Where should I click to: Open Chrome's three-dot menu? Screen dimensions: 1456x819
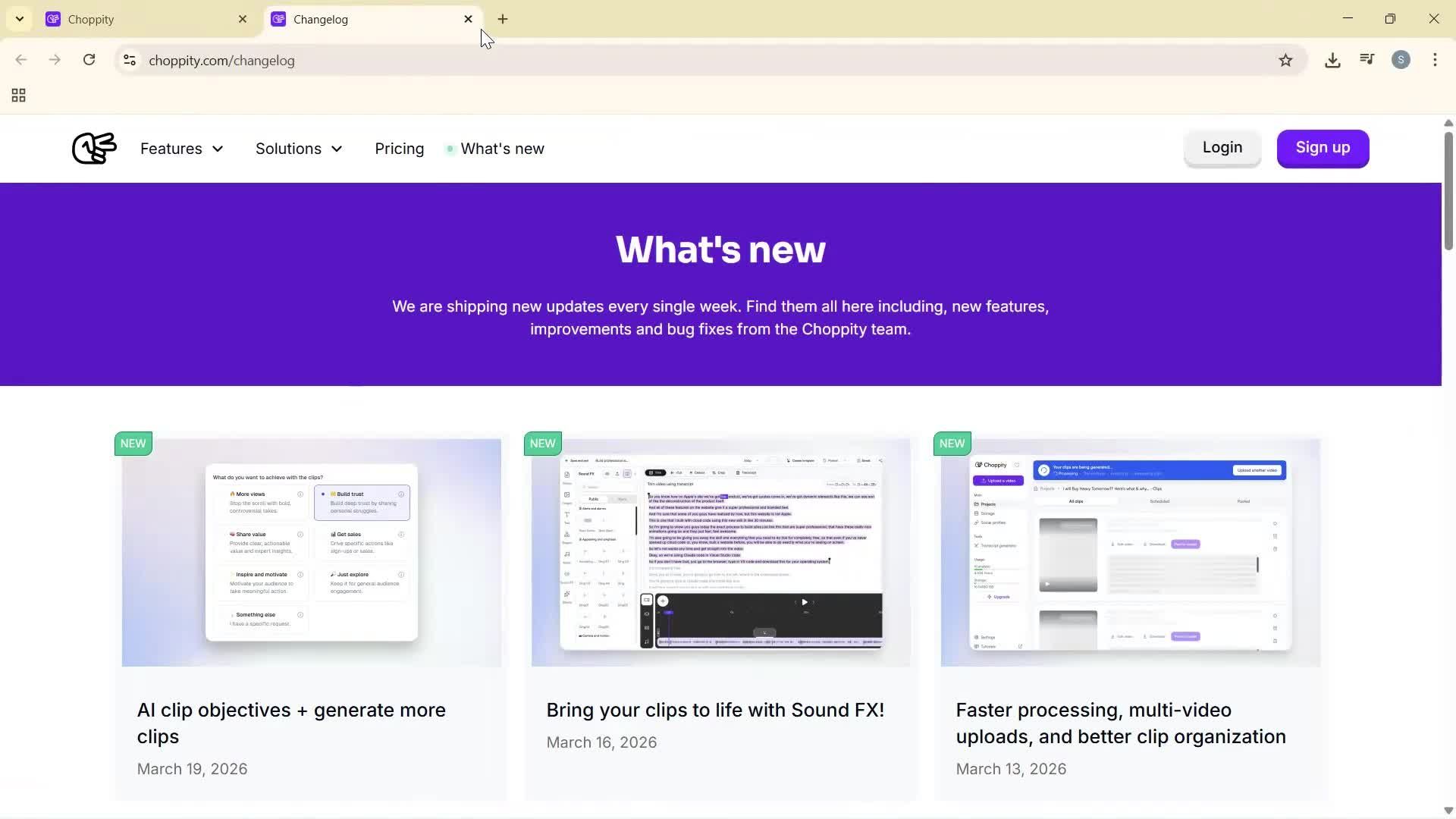[1436, 60]
